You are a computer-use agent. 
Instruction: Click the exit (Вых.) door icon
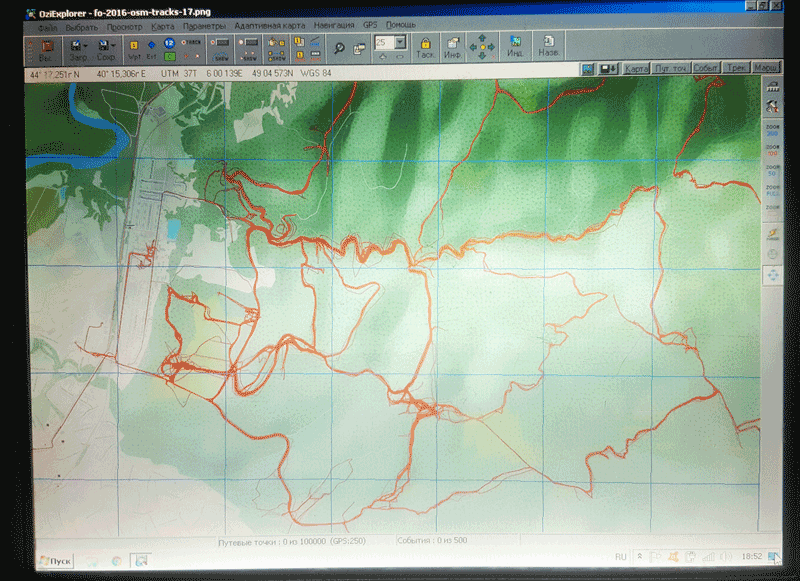point(45,46)
